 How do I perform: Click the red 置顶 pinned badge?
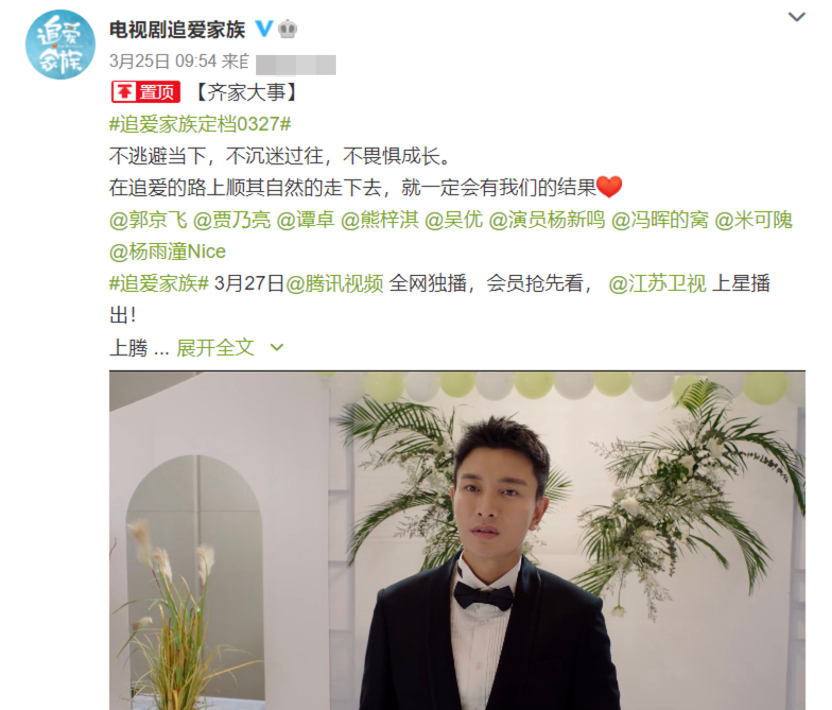point(146,92)
